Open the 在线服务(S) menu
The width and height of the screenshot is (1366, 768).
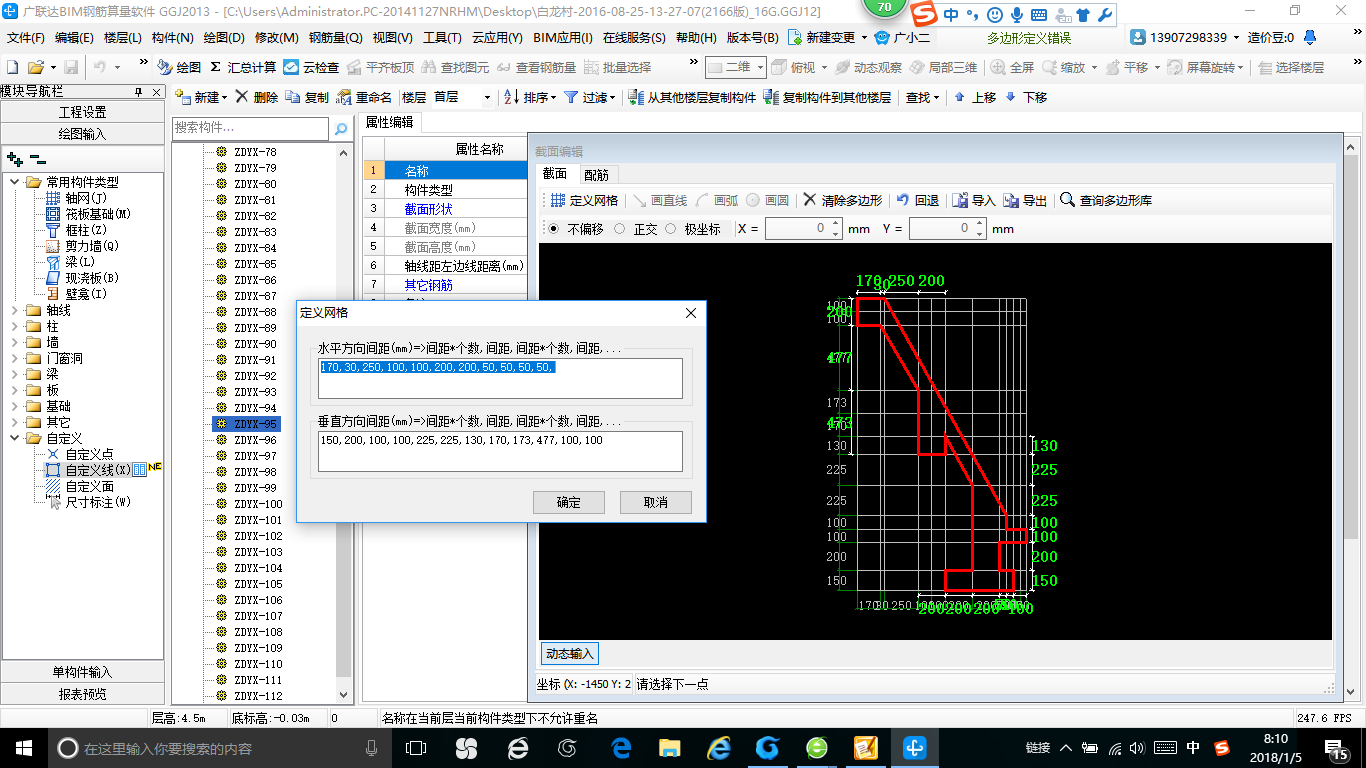click(x=634, y=38)
